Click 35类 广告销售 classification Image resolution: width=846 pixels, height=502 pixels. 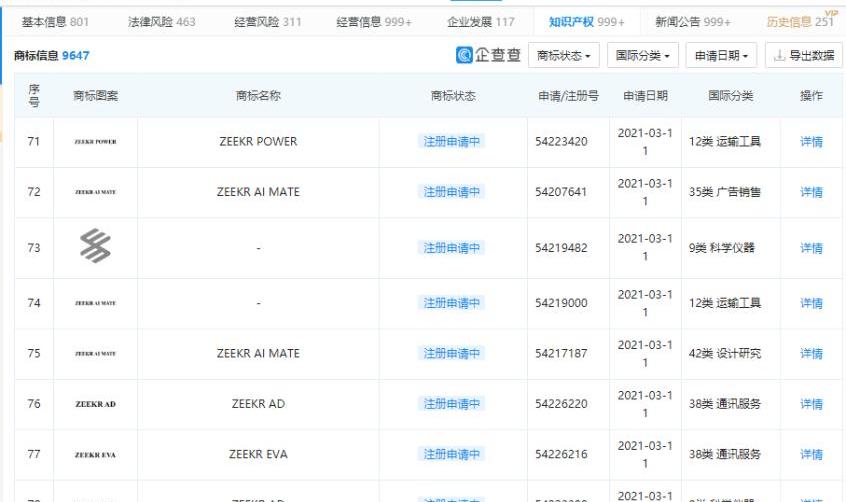tap(725, 192)
